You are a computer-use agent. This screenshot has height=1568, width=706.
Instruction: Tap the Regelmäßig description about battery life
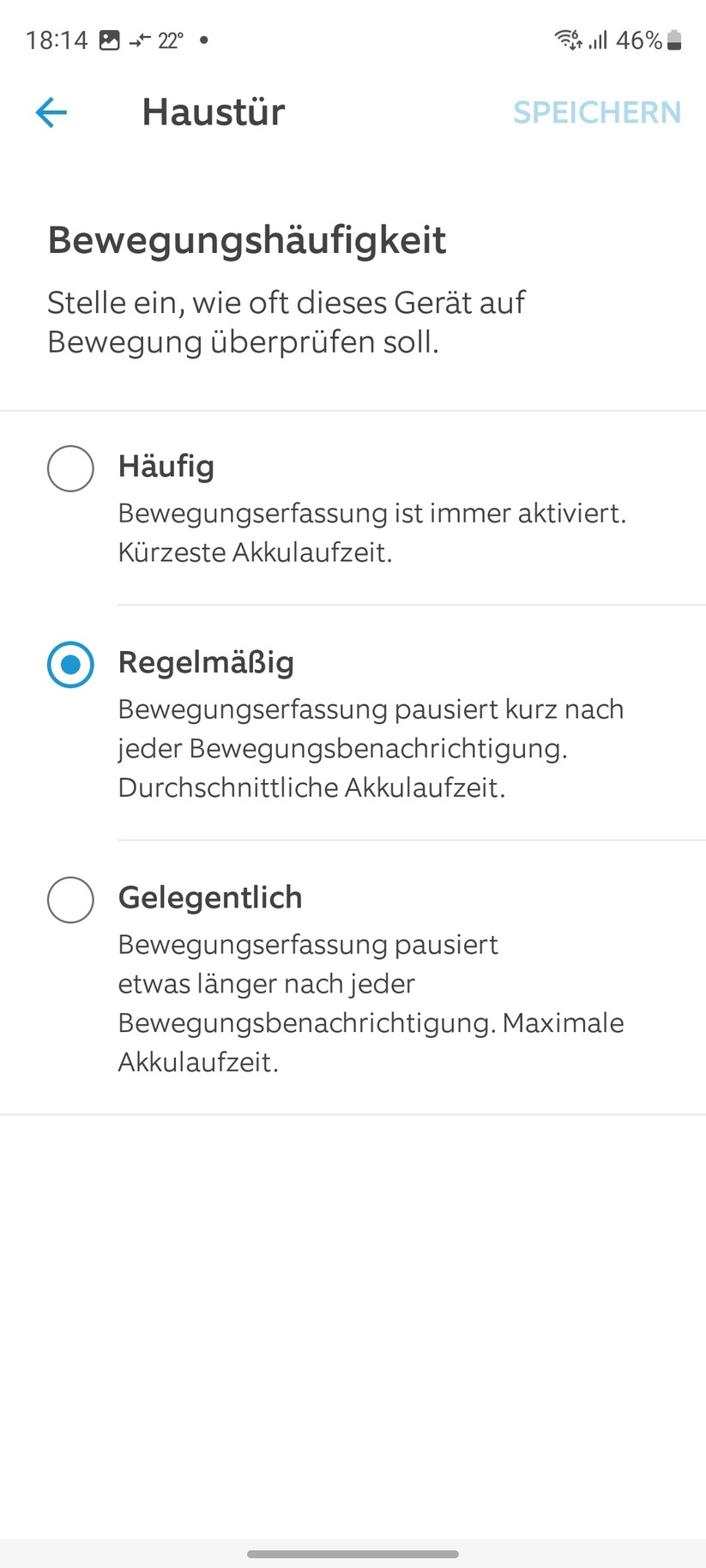coord(371,747)
